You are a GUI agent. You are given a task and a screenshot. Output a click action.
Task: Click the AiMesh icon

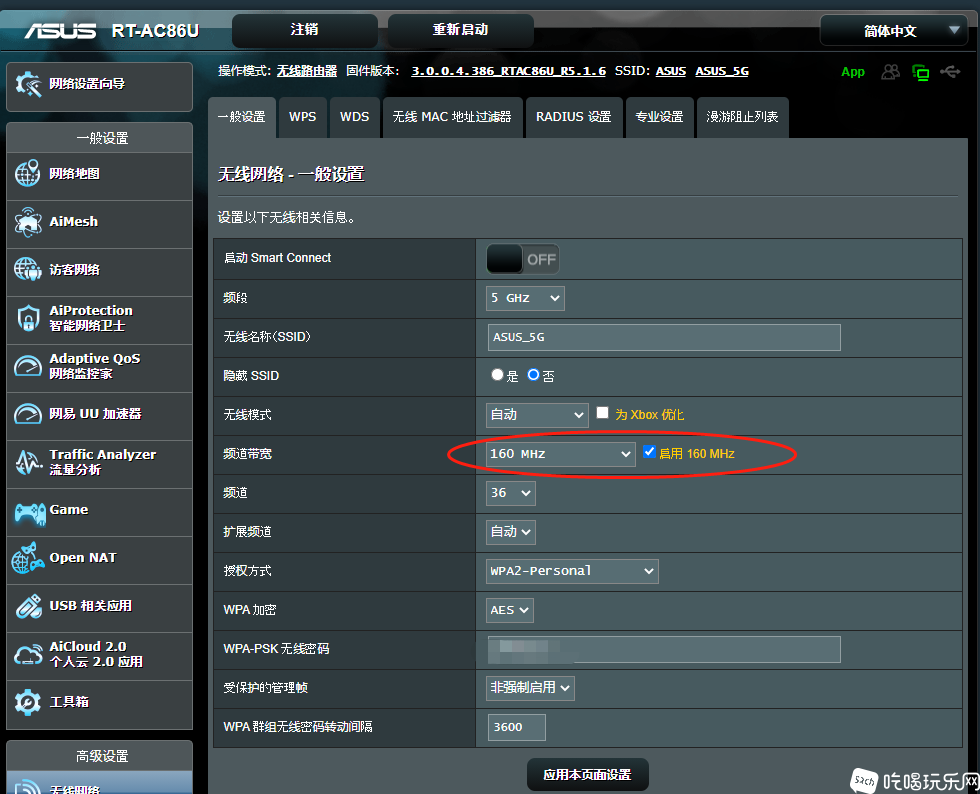(x=28, y=222)
